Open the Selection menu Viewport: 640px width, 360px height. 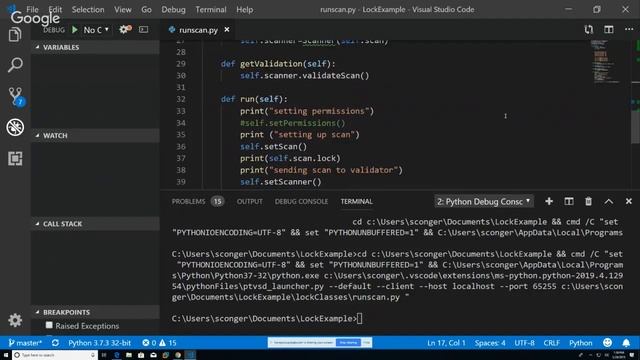coord(88,9)
